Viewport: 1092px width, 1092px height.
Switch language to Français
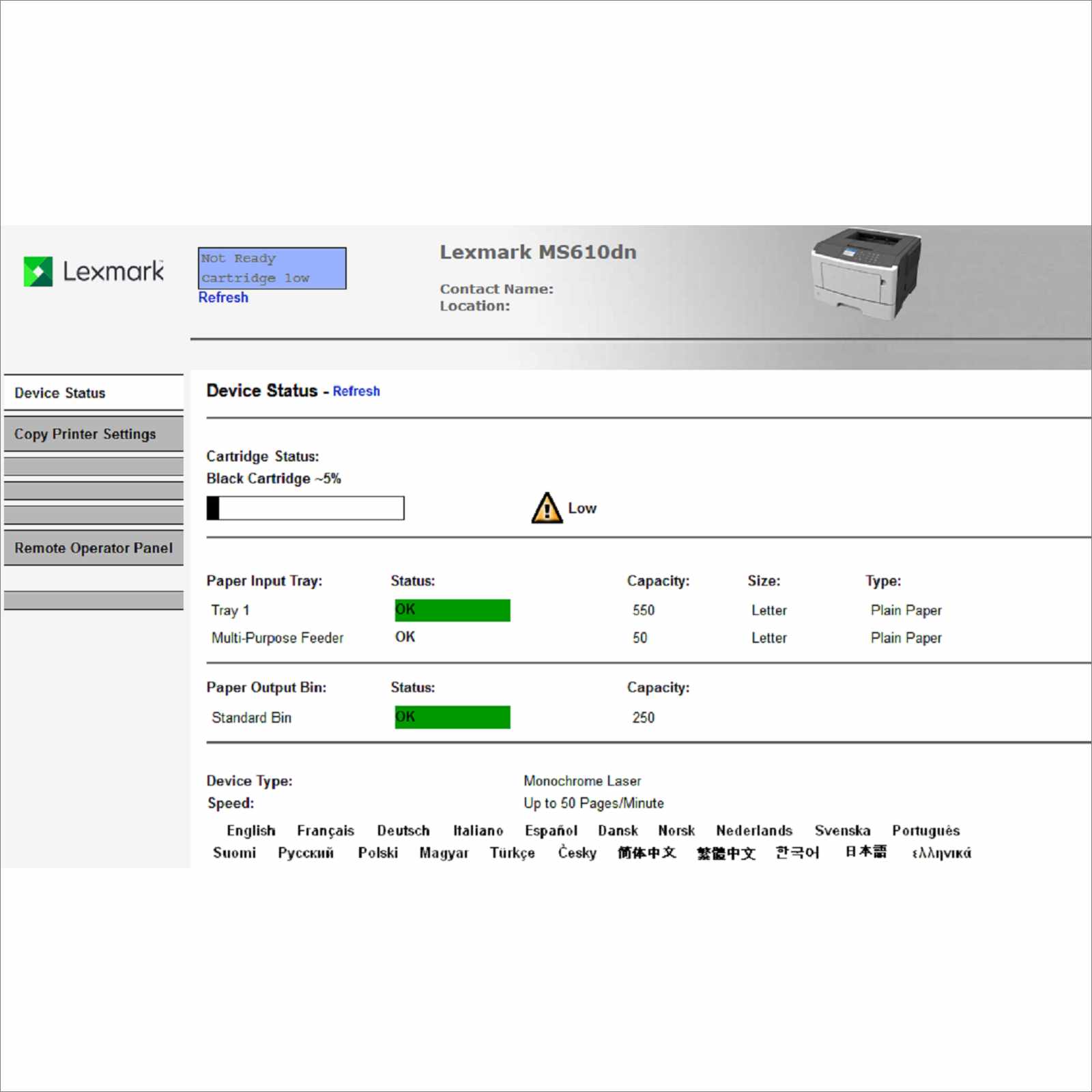coord(326,831)
